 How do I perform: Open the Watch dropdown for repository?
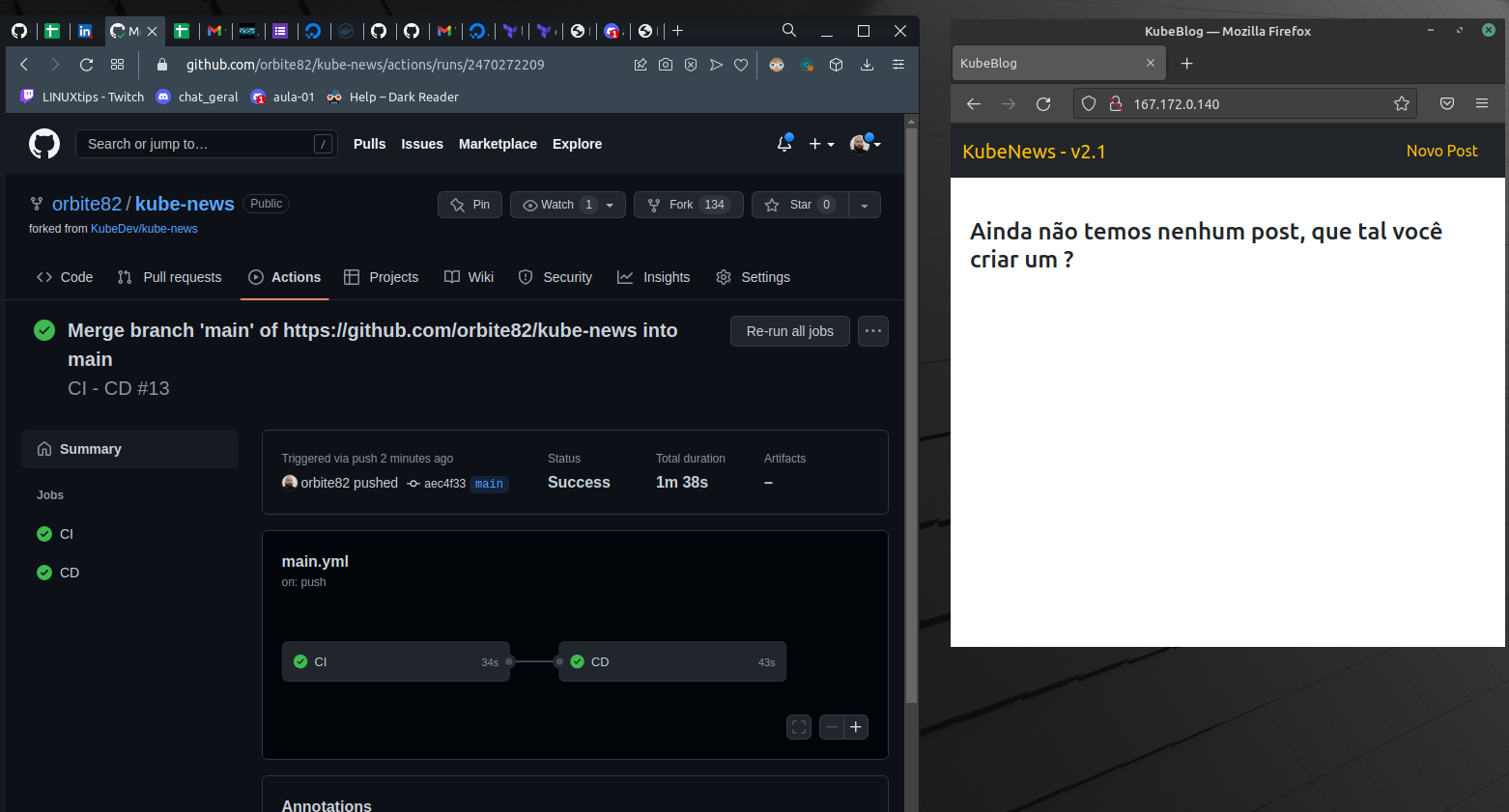click(568, 205)
